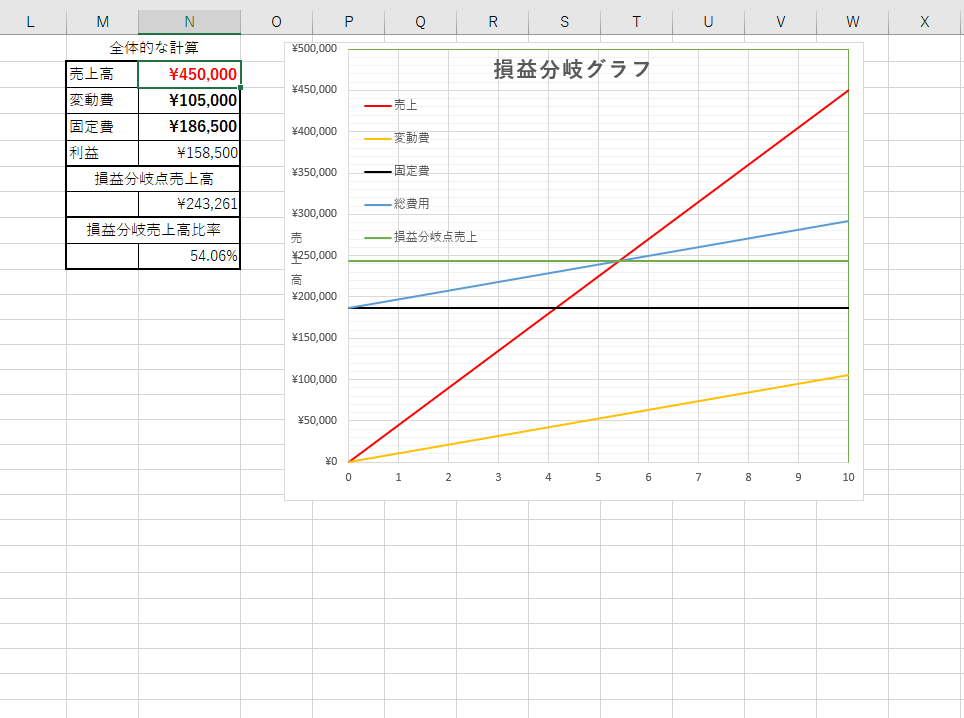Click the ¥100,000 axis label
Image resolution: width=964 pixels, height=718 pixels.
click(x=314, y=379)
